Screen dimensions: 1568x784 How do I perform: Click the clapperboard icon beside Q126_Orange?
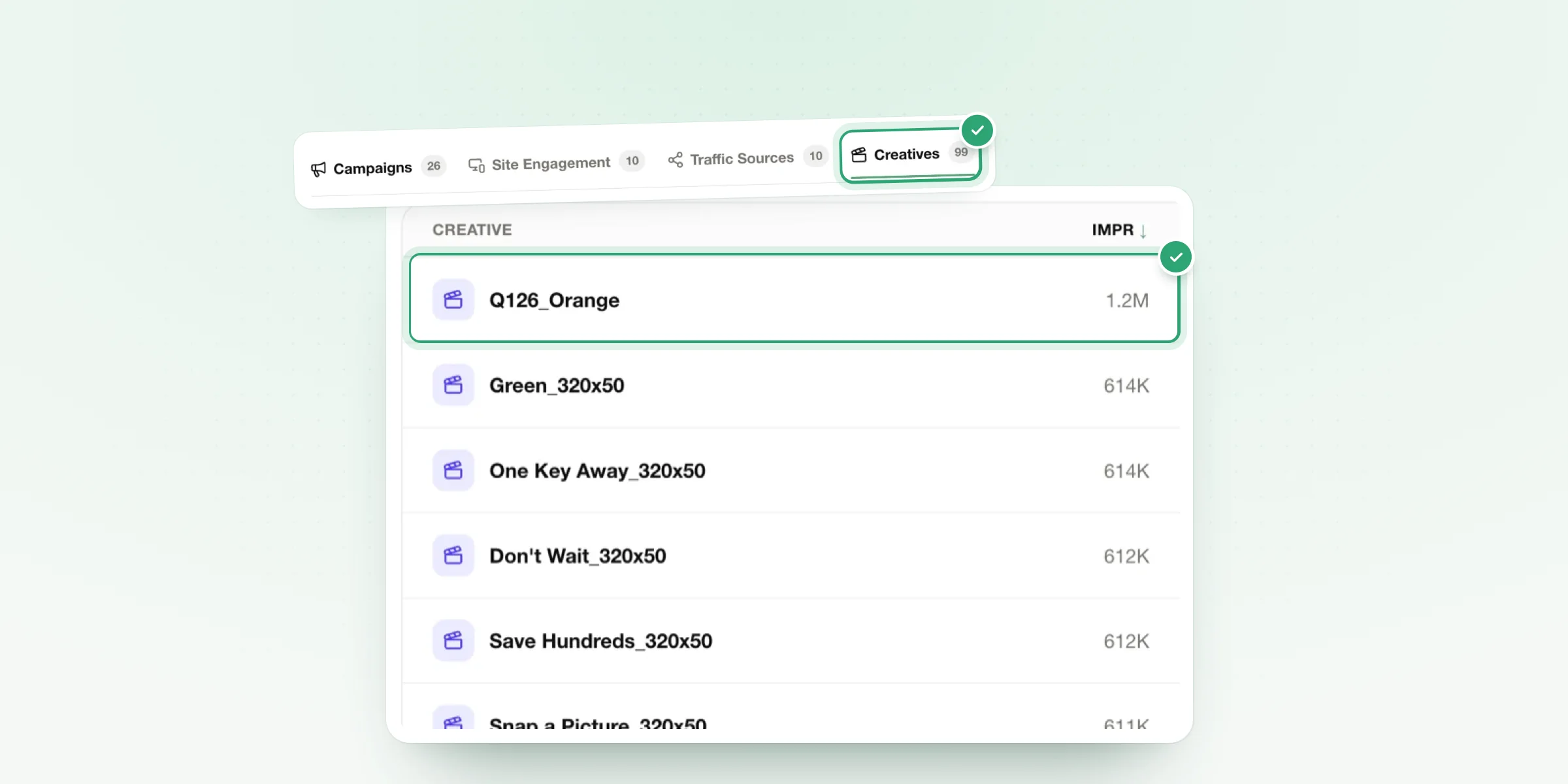click(453, 300)
